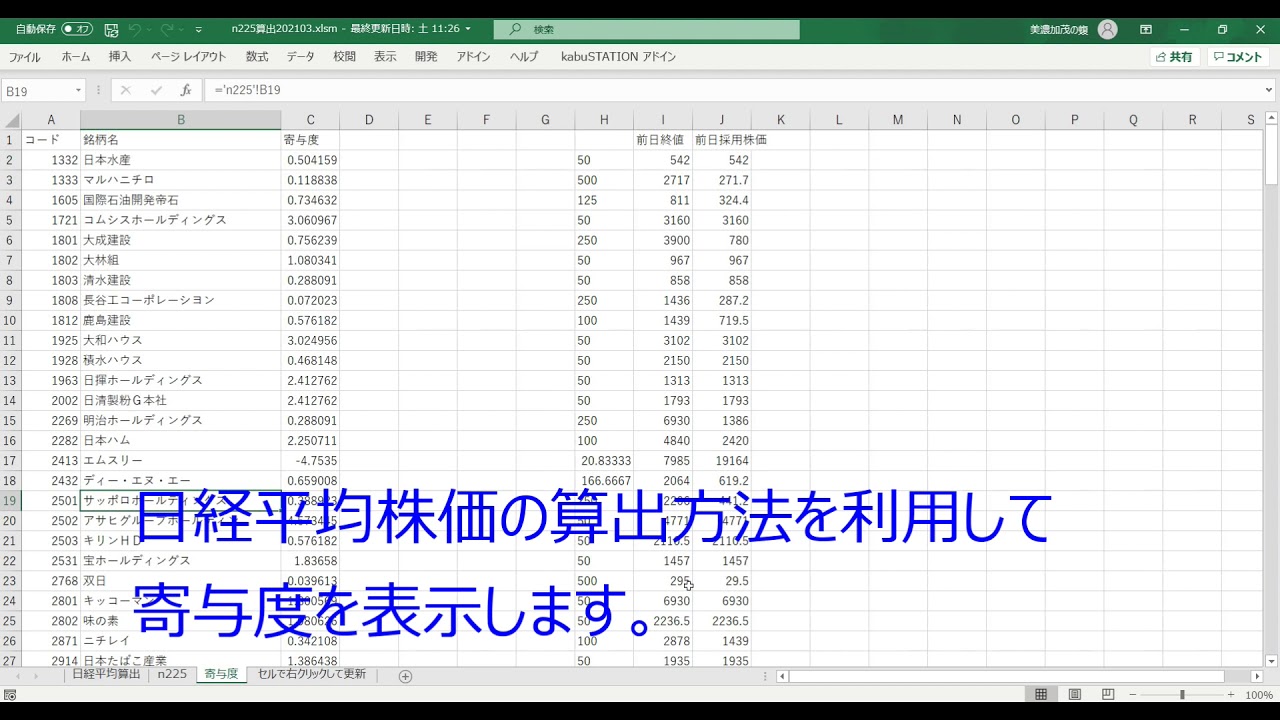Click the formula bar confirm checkmark icon
1280x720 pixels.
pyautogui.click(x=156, y=90)
